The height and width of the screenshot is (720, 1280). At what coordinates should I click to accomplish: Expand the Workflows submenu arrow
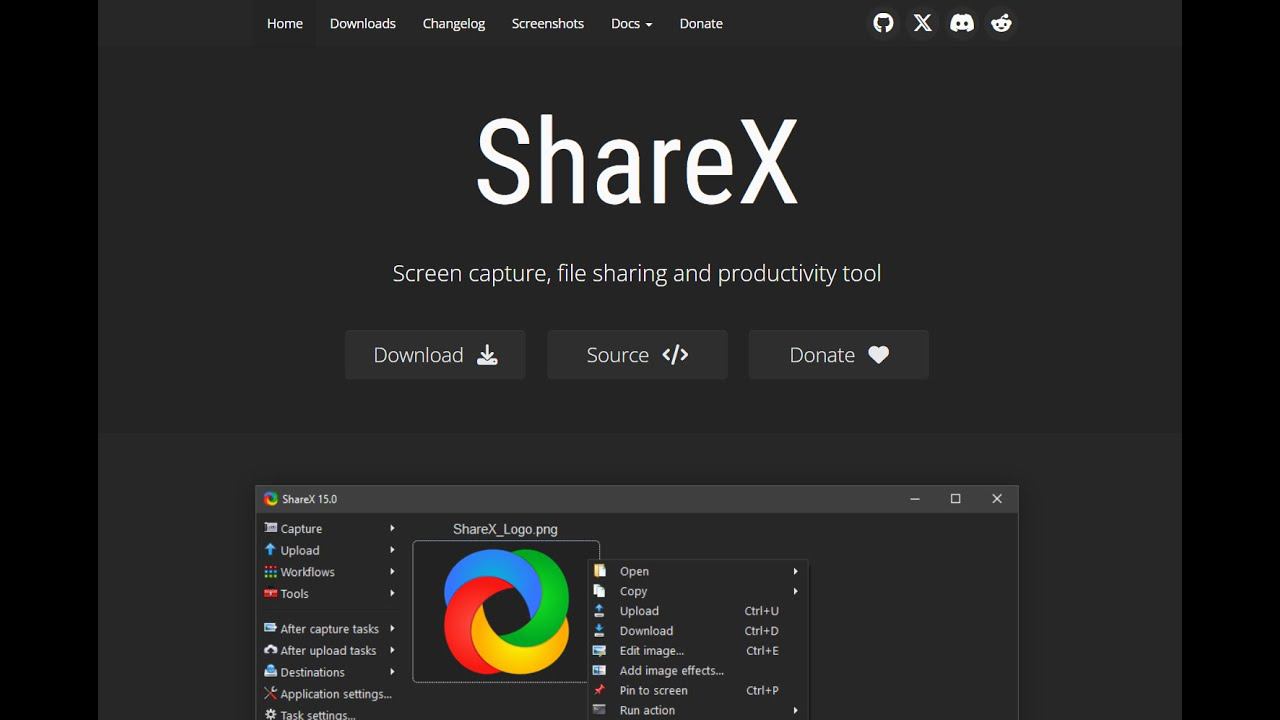click(392, 572)
